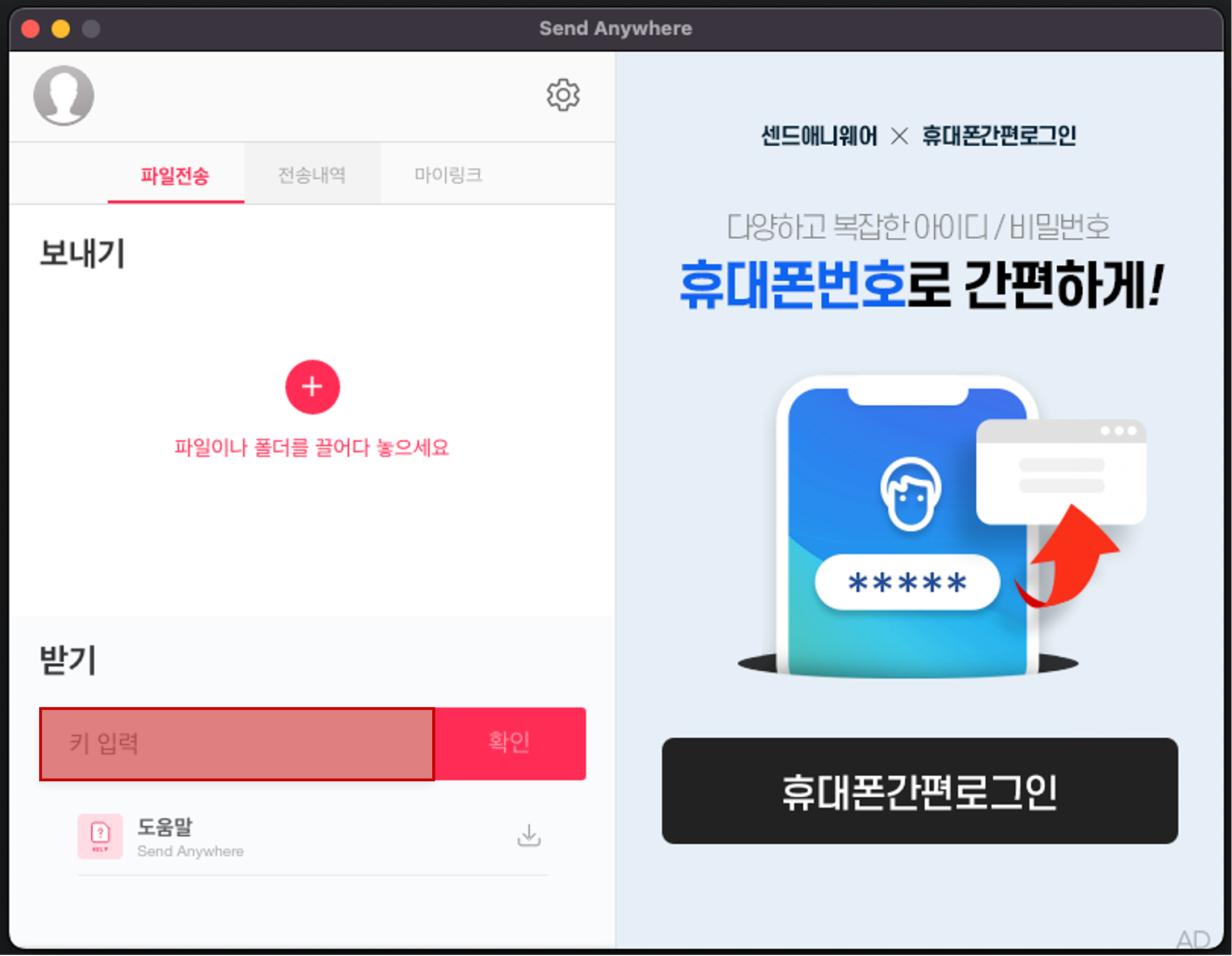Select the 파일전송 tab
Screen dimensions: 1232x956
175,175
